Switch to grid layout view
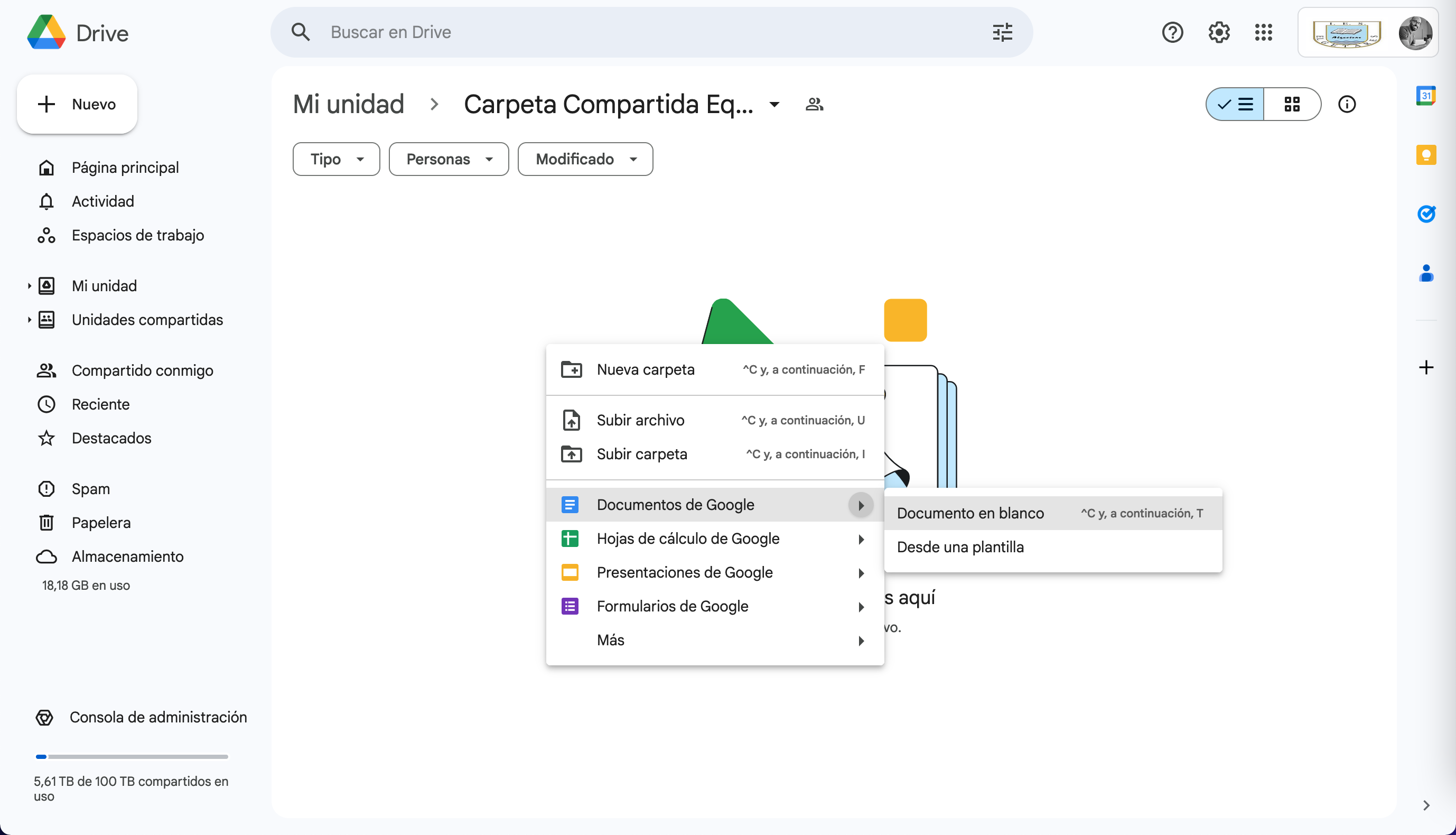Screen dimensions: 1456x835 pos(1292,105)
